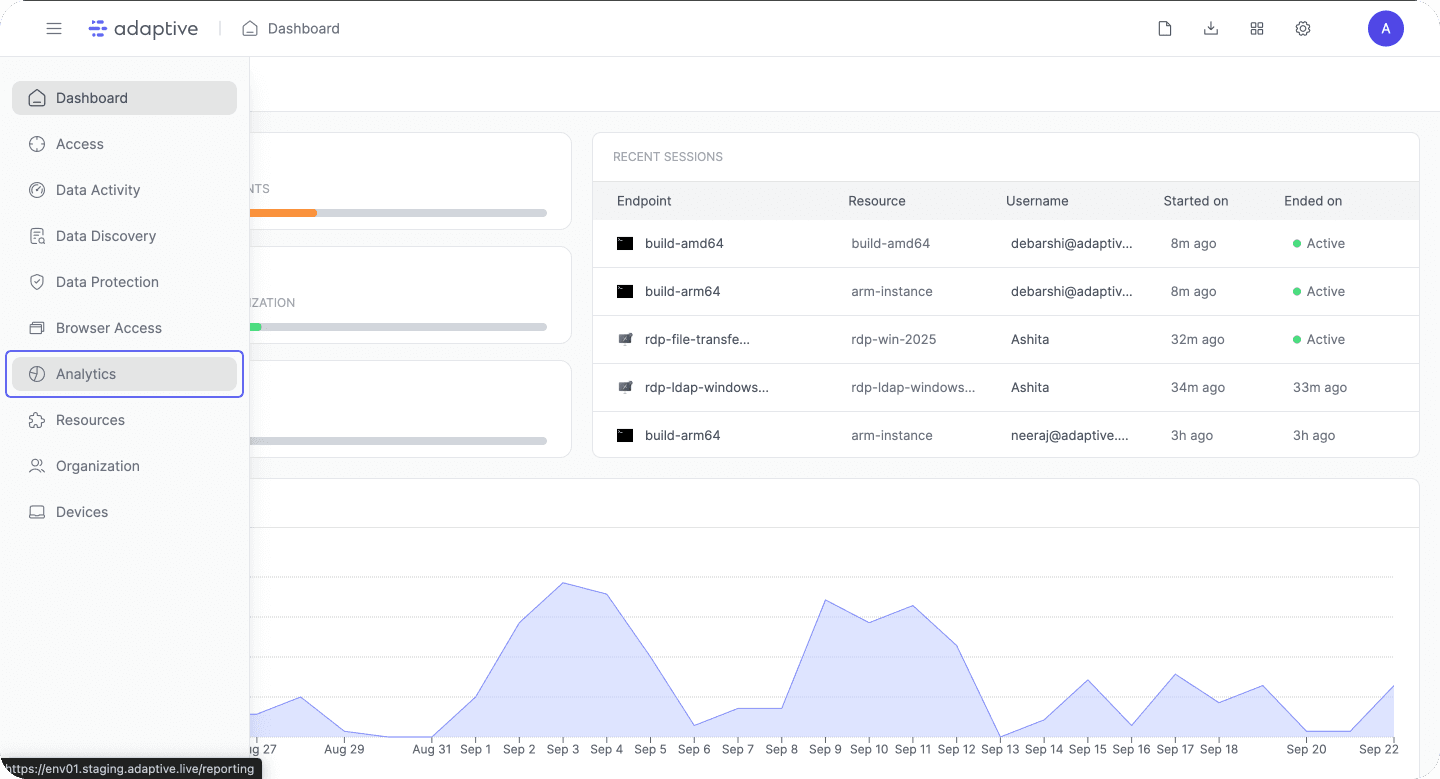1440x779 pixels.
Task: Open the settings gear icon
Action: (1303, 29)
